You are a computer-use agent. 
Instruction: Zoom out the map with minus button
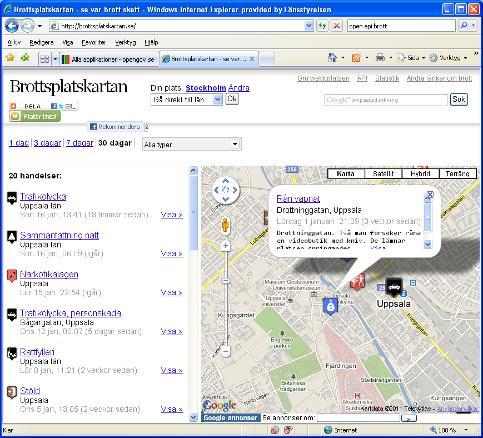point(226,351)
